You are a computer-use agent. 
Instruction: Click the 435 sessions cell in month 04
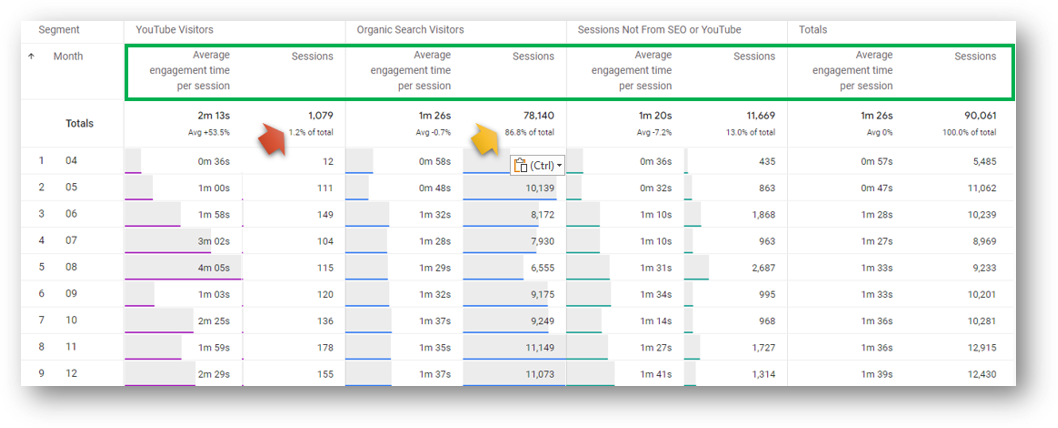[767, 162]
